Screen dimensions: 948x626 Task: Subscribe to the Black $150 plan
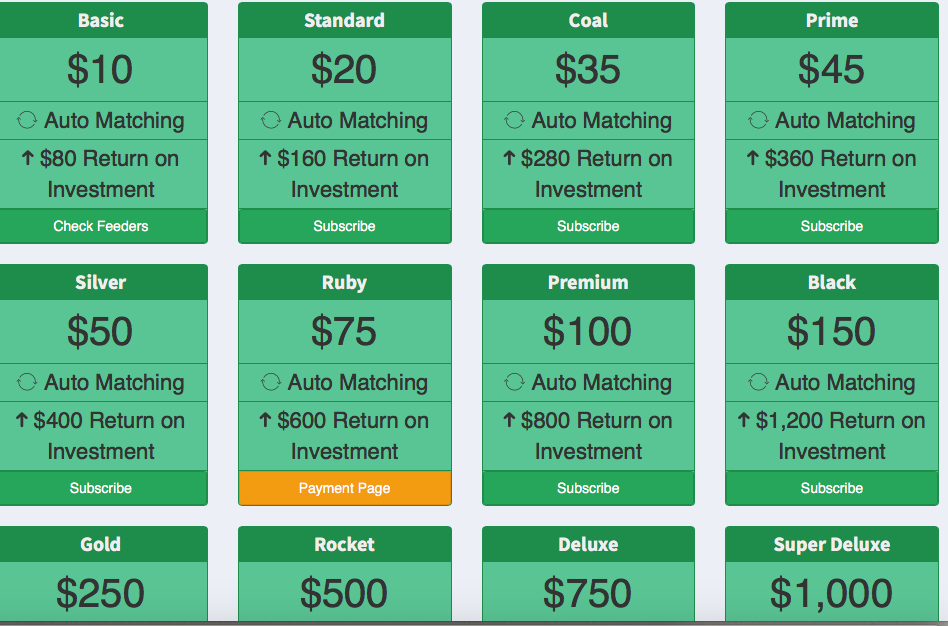(x=832, y=488)
